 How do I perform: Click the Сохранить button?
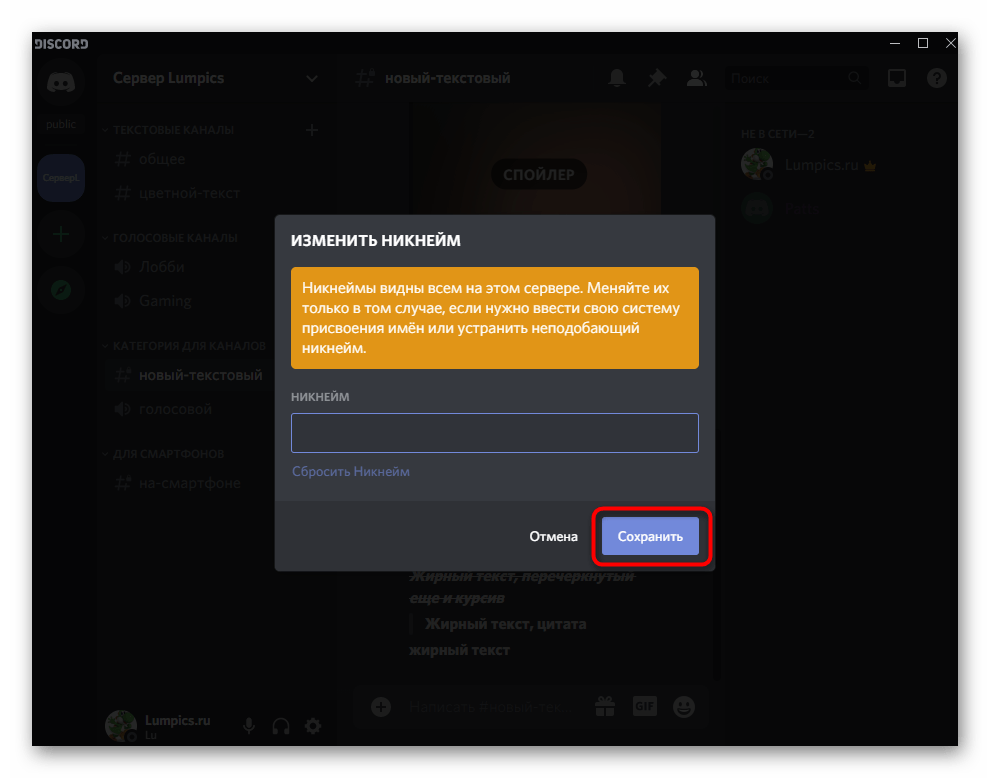(x=650, y=537)
